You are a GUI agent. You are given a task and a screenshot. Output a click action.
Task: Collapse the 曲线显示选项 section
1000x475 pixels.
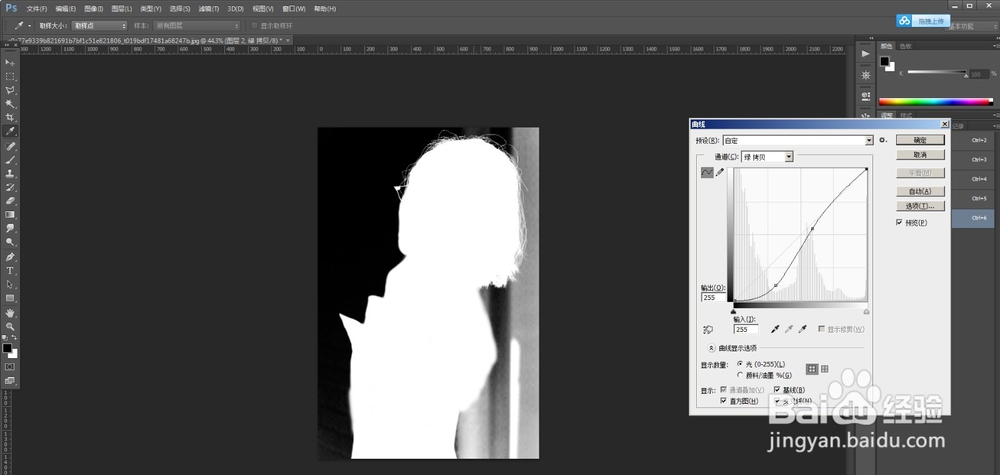click(x=712, y=347)
